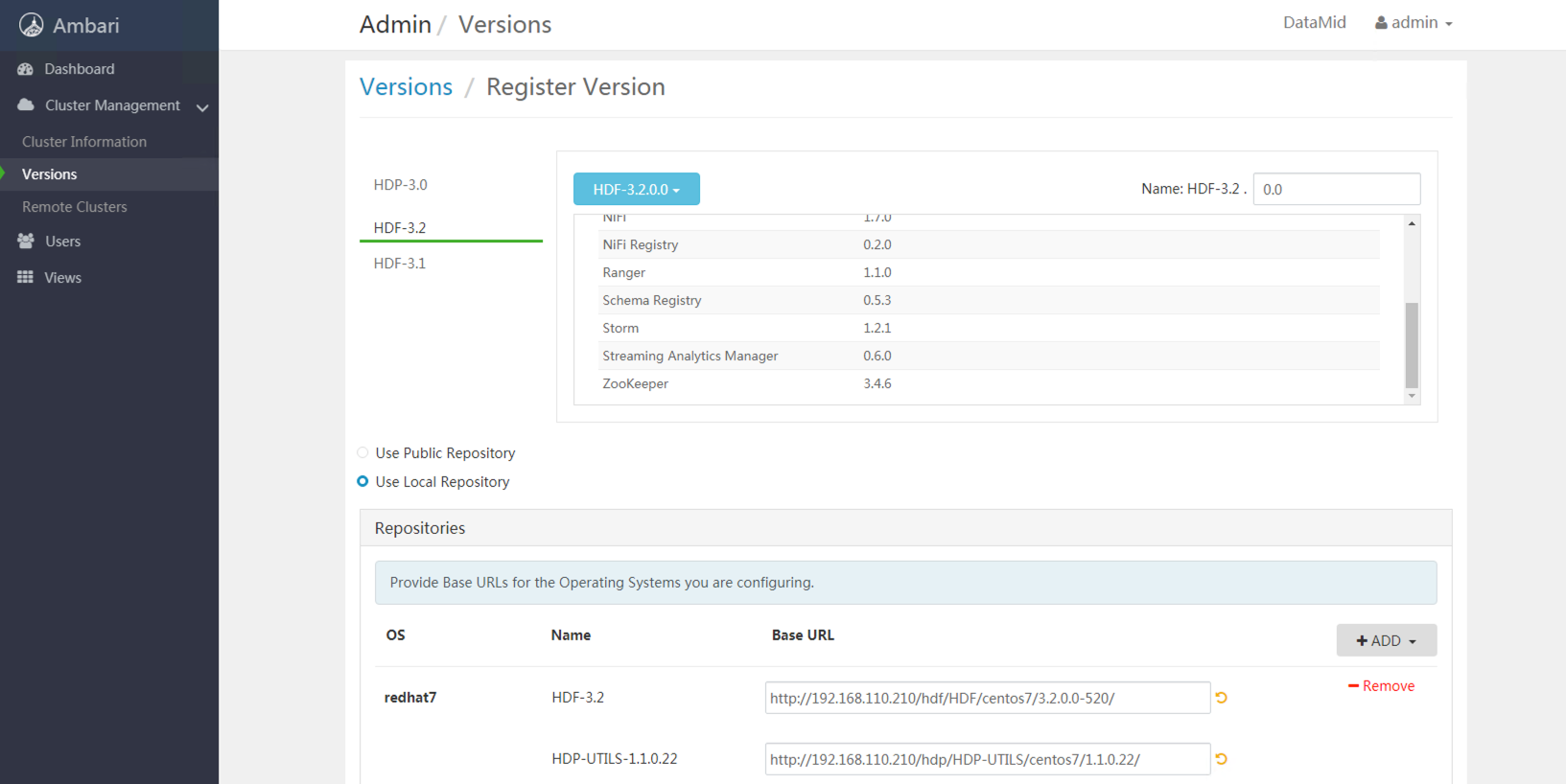Click the Cluster Management cloud icon
The width and height of the screenshot is (1566, 784).
[26, 105]
